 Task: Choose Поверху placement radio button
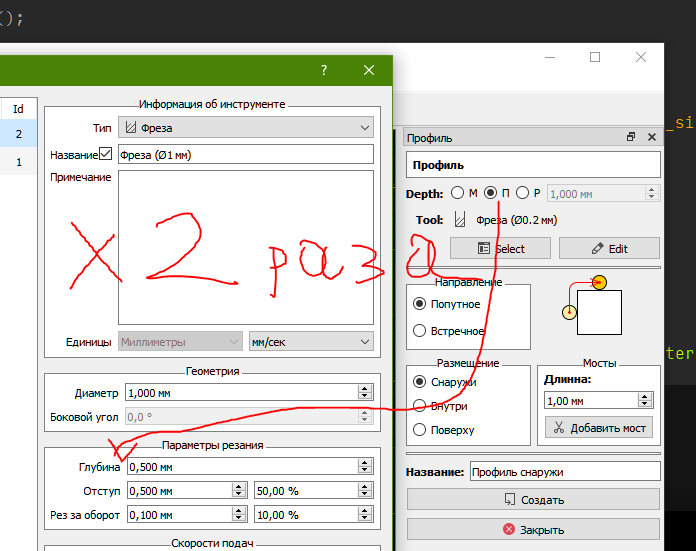pyautogui.click(x=419, y=430)
